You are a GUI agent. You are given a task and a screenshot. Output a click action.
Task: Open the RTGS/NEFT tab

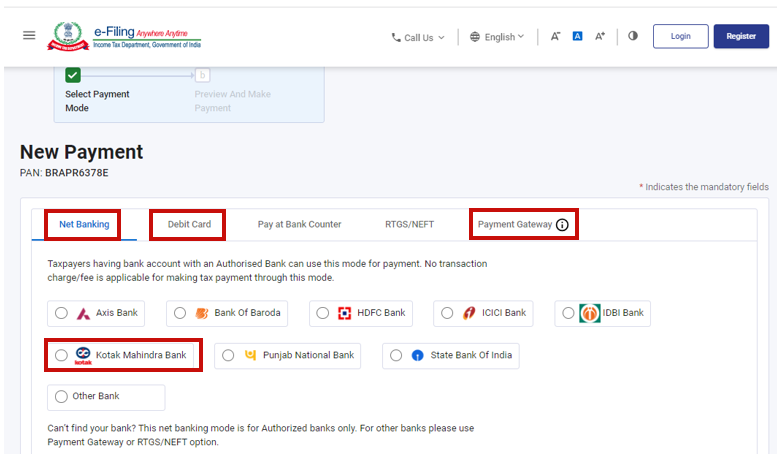(409, 225)
